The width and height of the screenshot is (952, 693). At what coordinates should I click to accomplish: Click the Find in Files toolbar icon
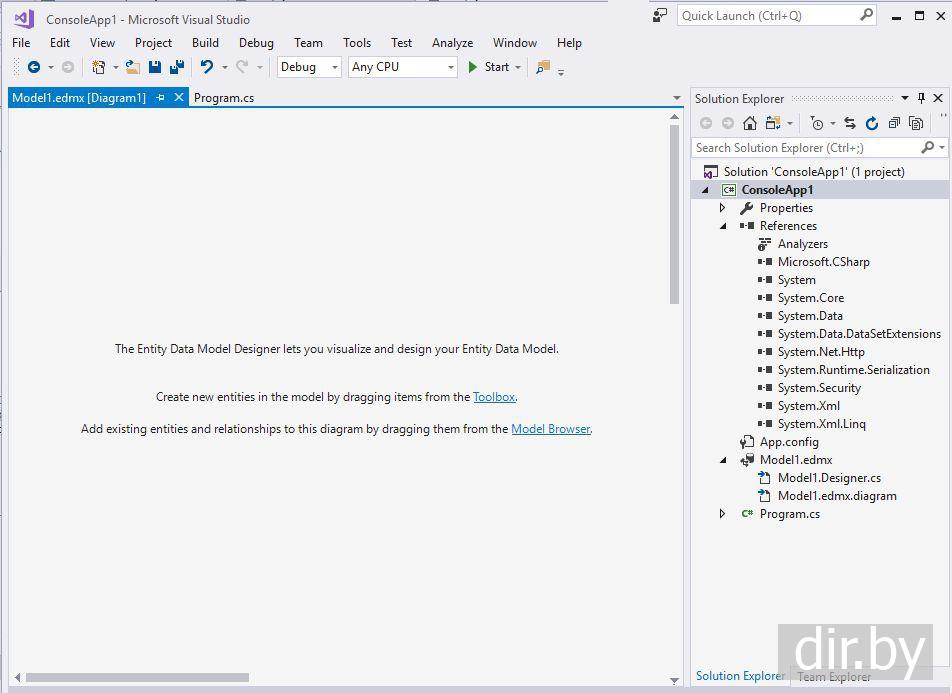pos(543,67)
